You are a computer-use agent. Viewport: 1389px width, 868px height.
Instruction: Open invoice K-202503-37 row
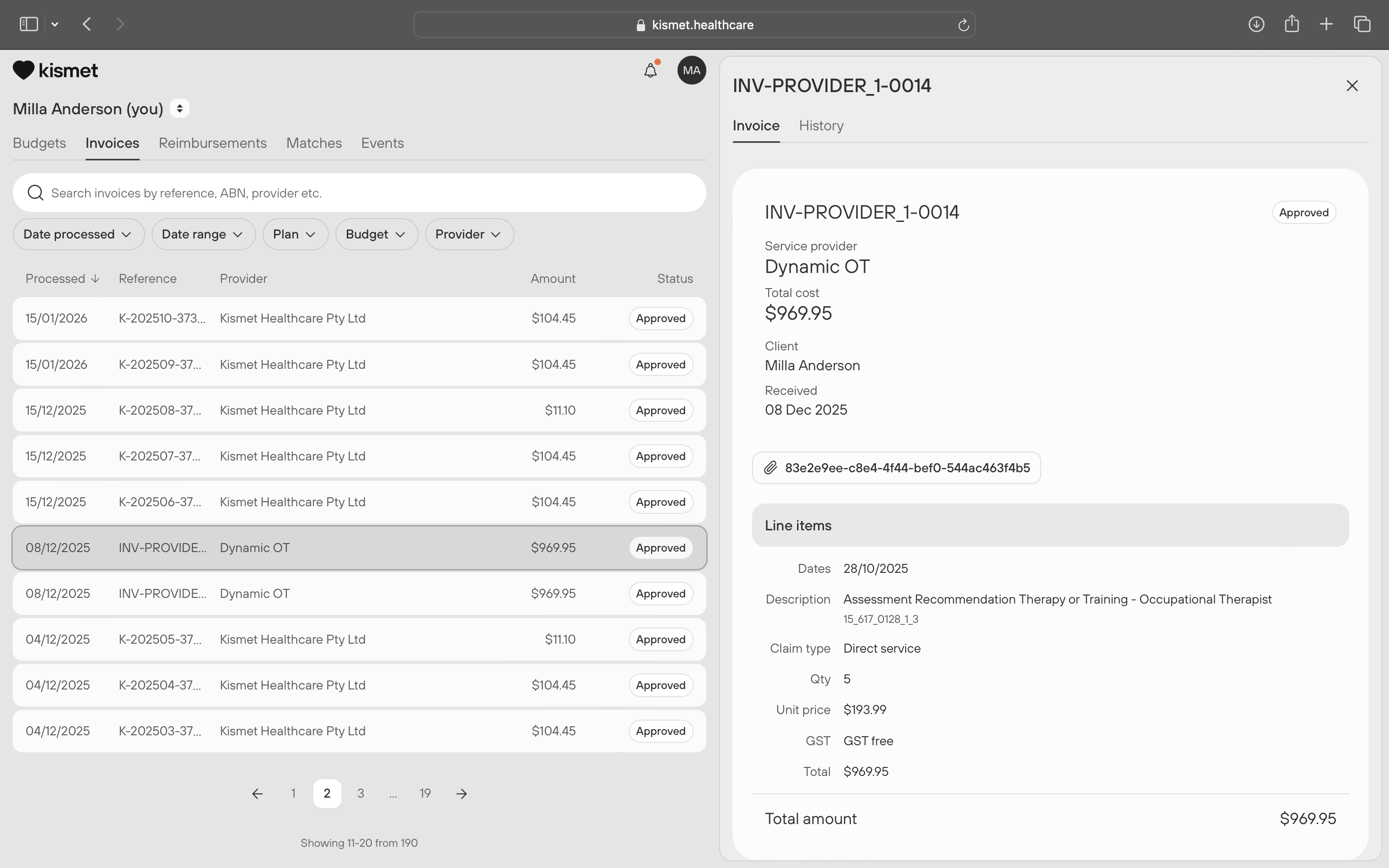[359, 731]
